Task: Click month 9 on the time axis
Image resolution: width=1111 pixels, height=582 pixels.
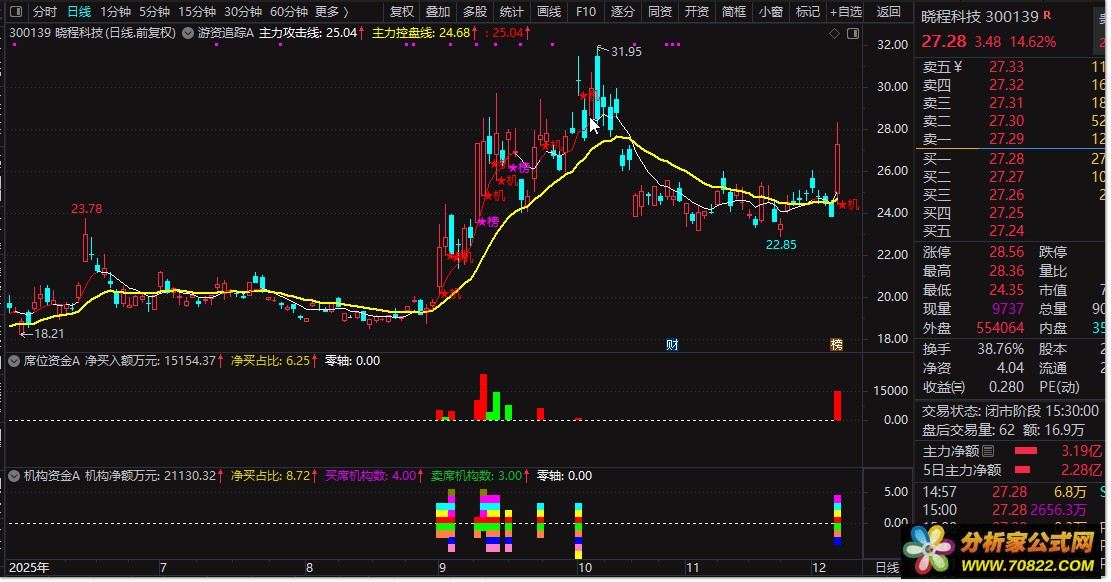Action: pos(442,568)
